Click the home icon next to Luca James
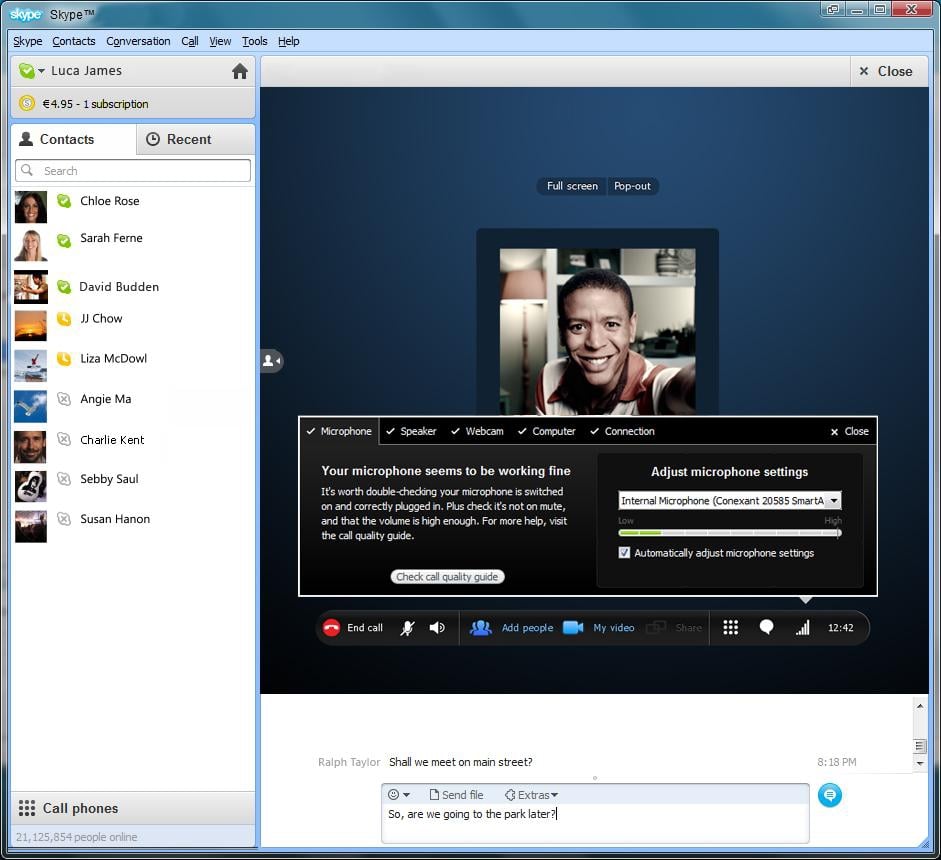 coord(239,71)
